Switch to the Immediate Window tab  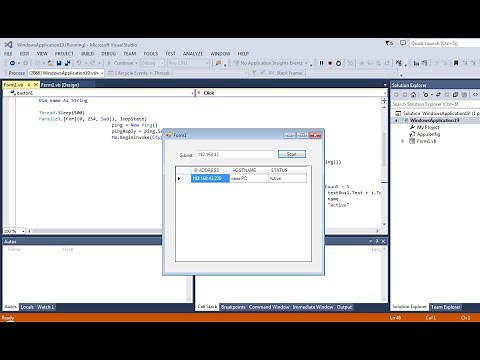[x=313, y=307]
